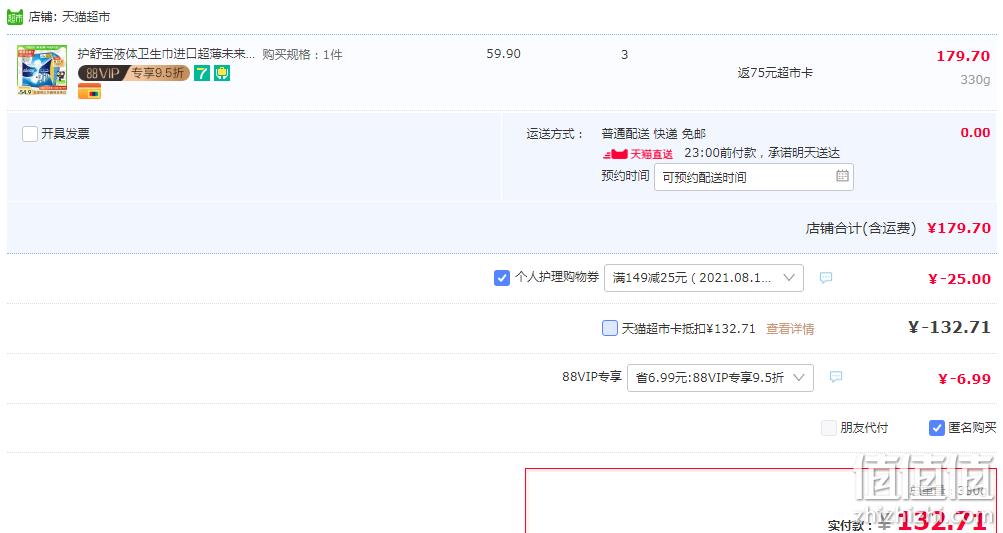The width and height of the screenshot is (1003, 533).
Task: Click the item subtotal 179.70
Action: point(963,56)
